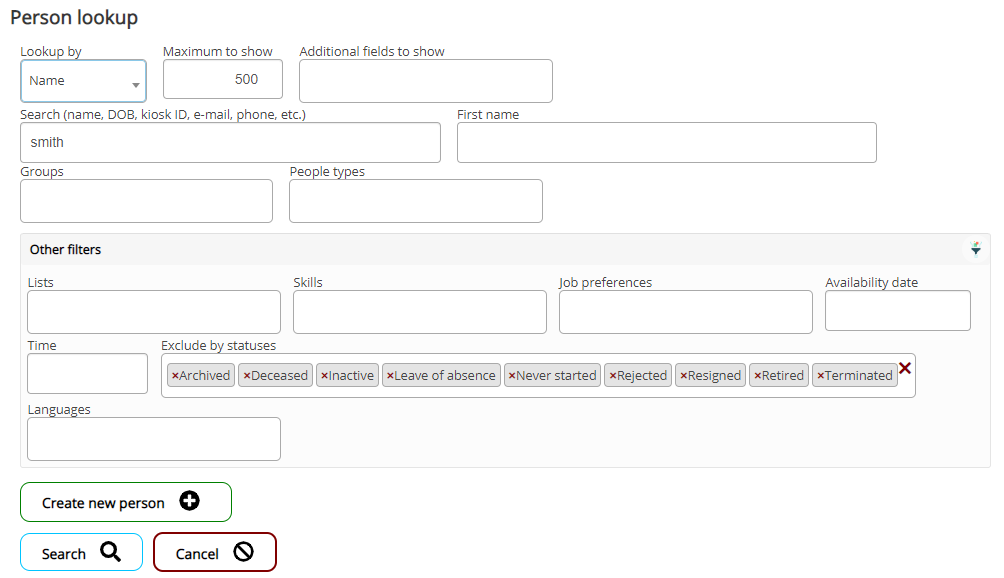Viewport: 1004px width, 578px height.
Task: Remove the Leave of absence tag
Action: pos(390,376)
